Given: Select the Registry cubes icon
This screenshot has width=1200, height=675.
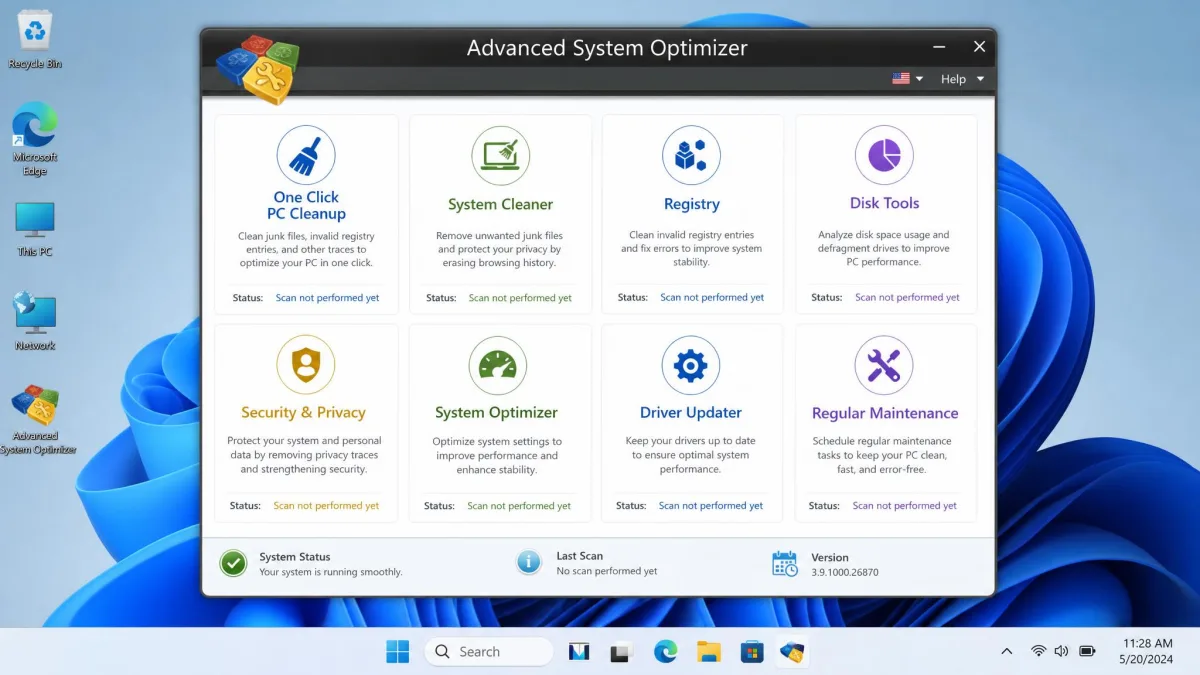Looking at the screenshot, I should pyautogui.click(x=691, y=155).
